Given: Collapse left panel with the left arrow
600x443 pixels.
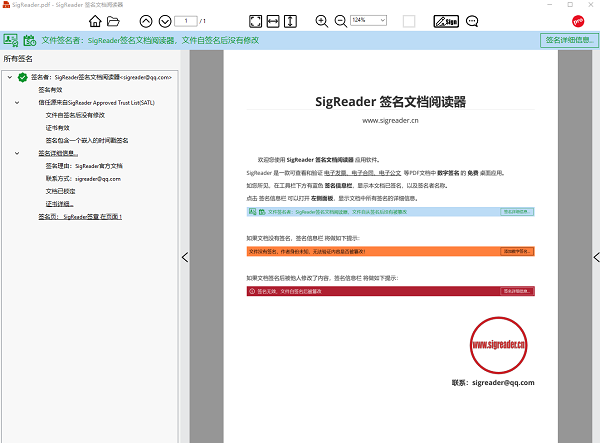Looking at the screenshot, I should click(184, 257).
